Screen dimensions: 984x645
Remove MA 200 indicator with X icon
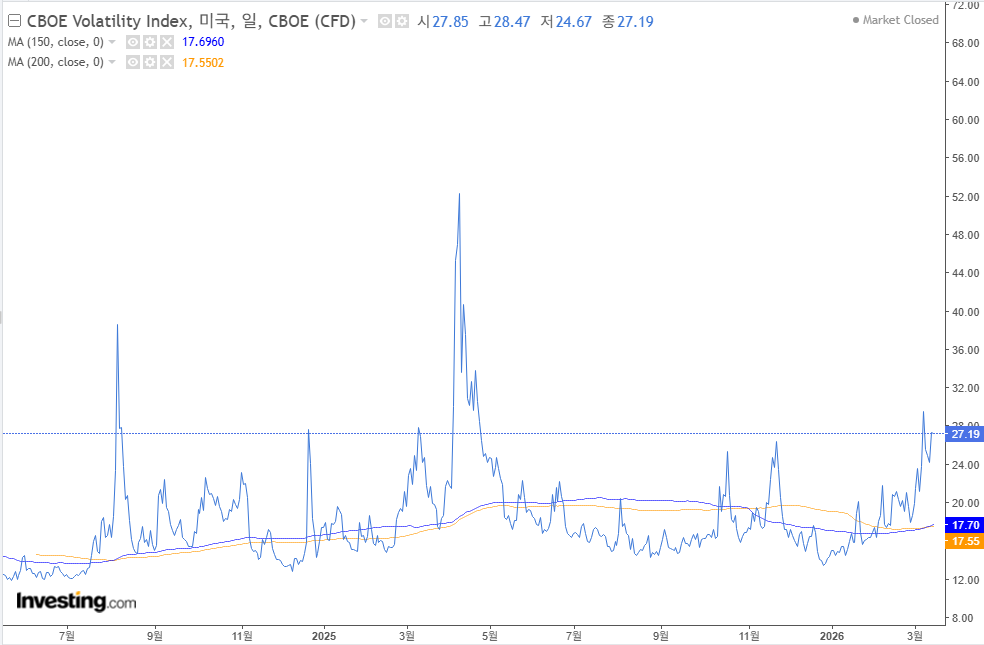(166, 62)
